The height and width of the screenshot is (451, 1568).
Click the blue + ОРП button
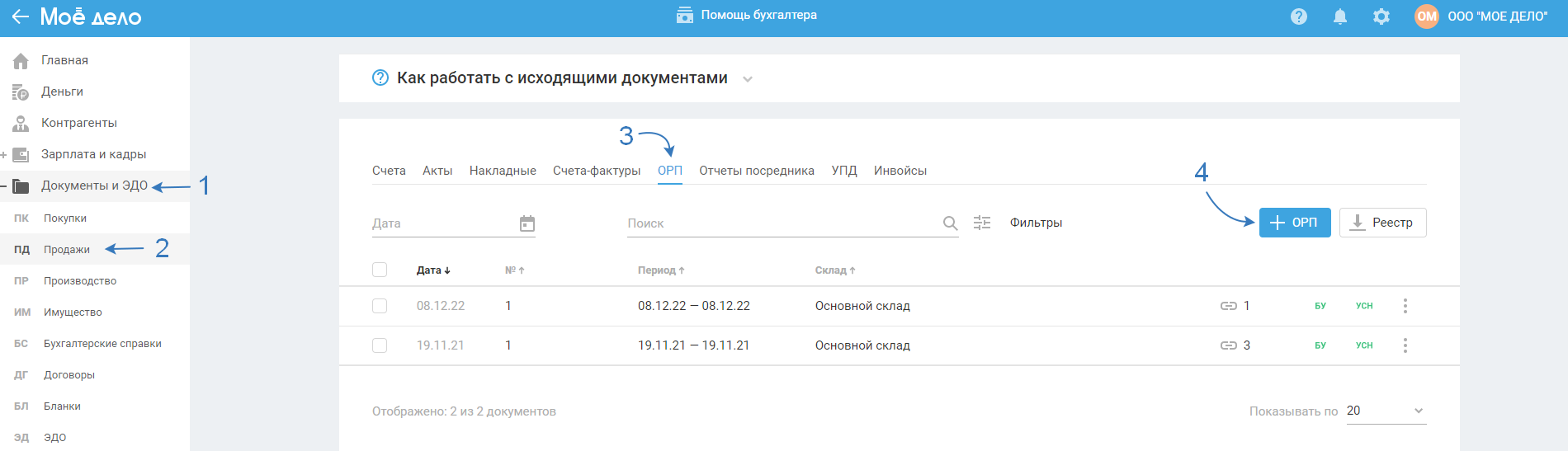[1294, 223]
